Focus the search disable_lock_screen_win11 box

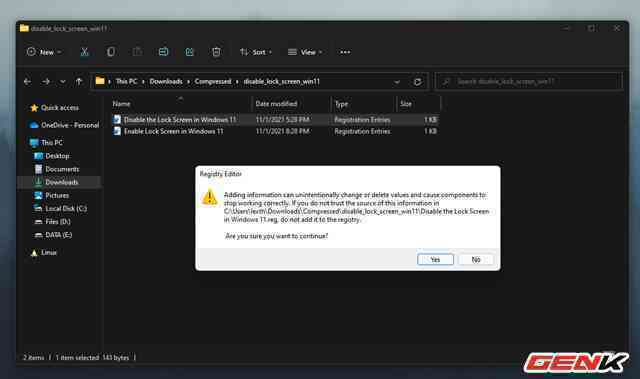[x=529, y=82]
